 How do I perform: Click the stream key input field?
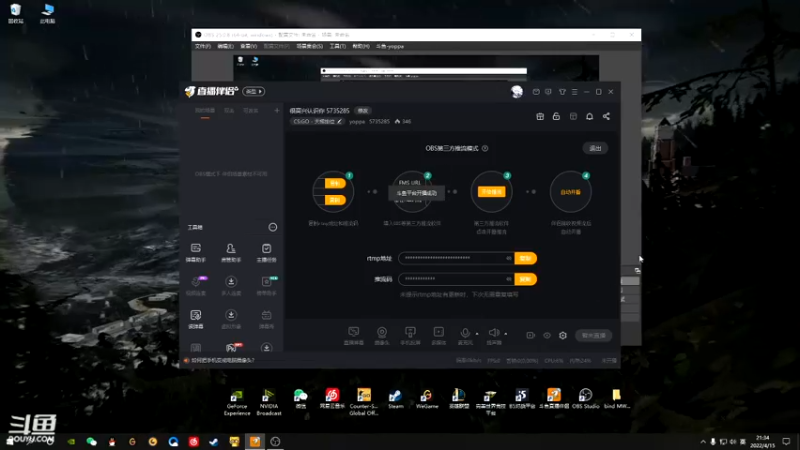[456, 279]
